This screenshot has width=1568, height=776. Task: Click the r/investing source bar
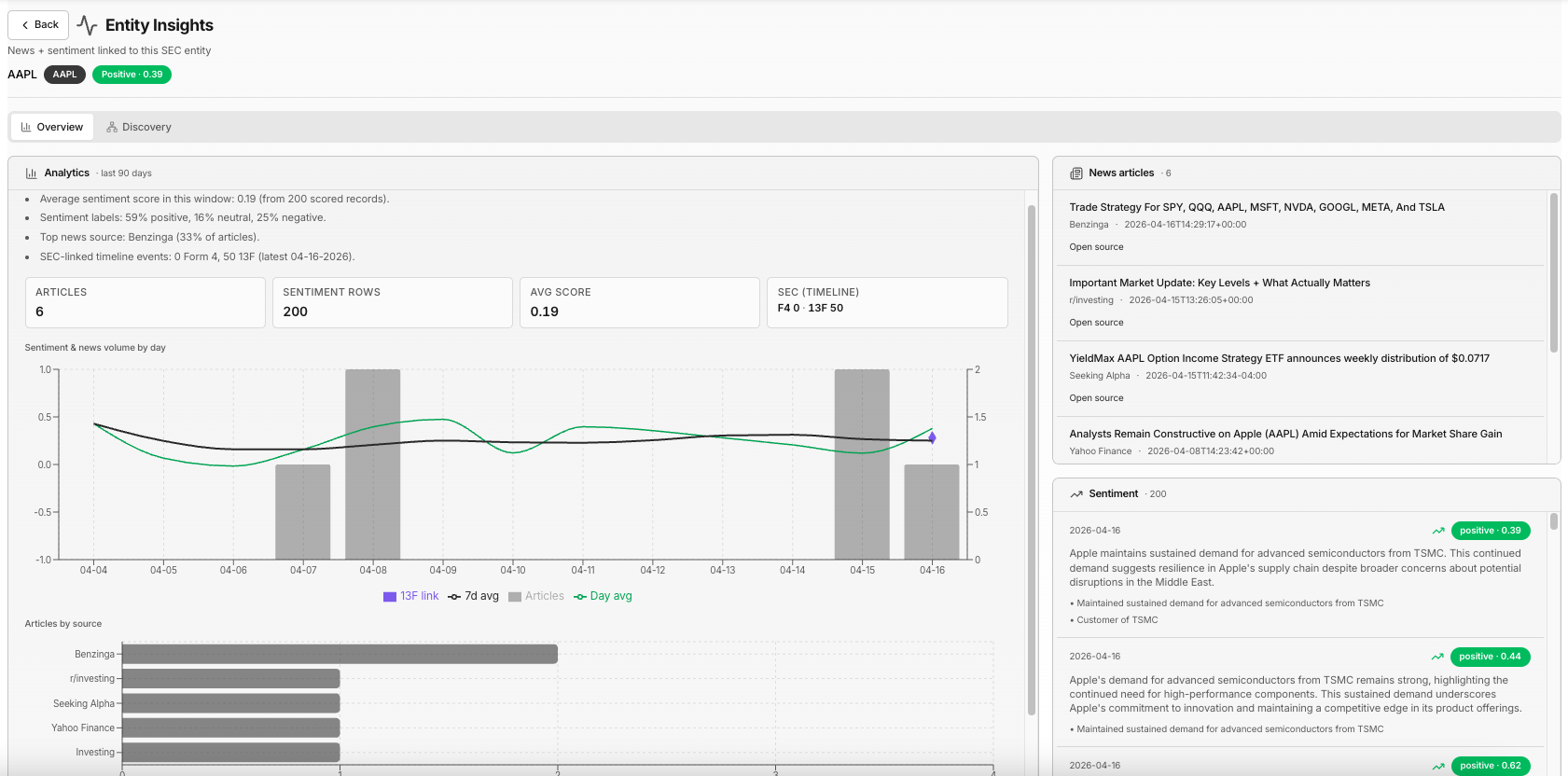pyautogui.click(x=231, y=678)
